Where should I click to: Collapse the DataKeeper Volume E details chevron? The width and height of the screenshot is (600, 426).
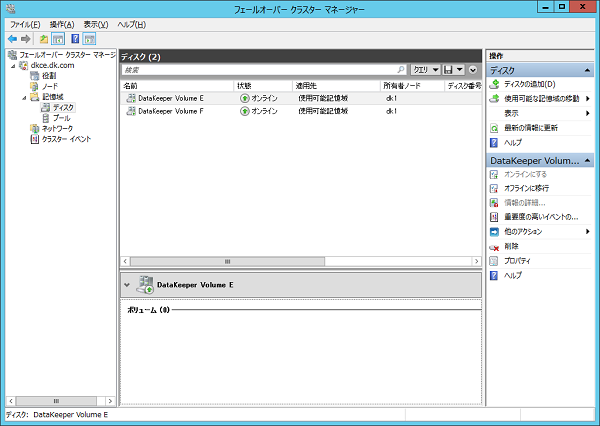(x=127, y=285)
